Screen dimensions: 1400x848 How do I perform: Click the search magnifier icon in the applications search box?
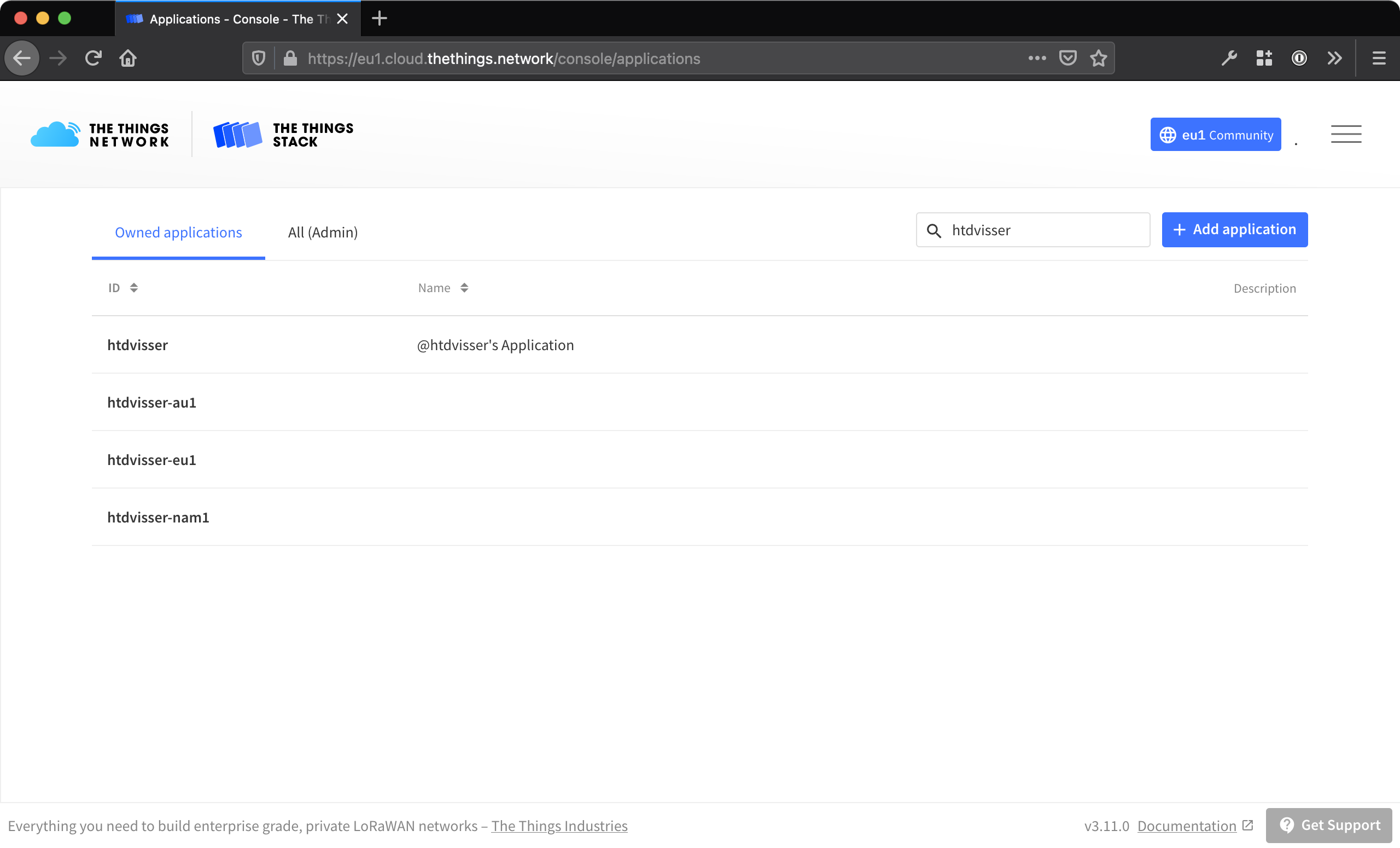tap(935, 230)
